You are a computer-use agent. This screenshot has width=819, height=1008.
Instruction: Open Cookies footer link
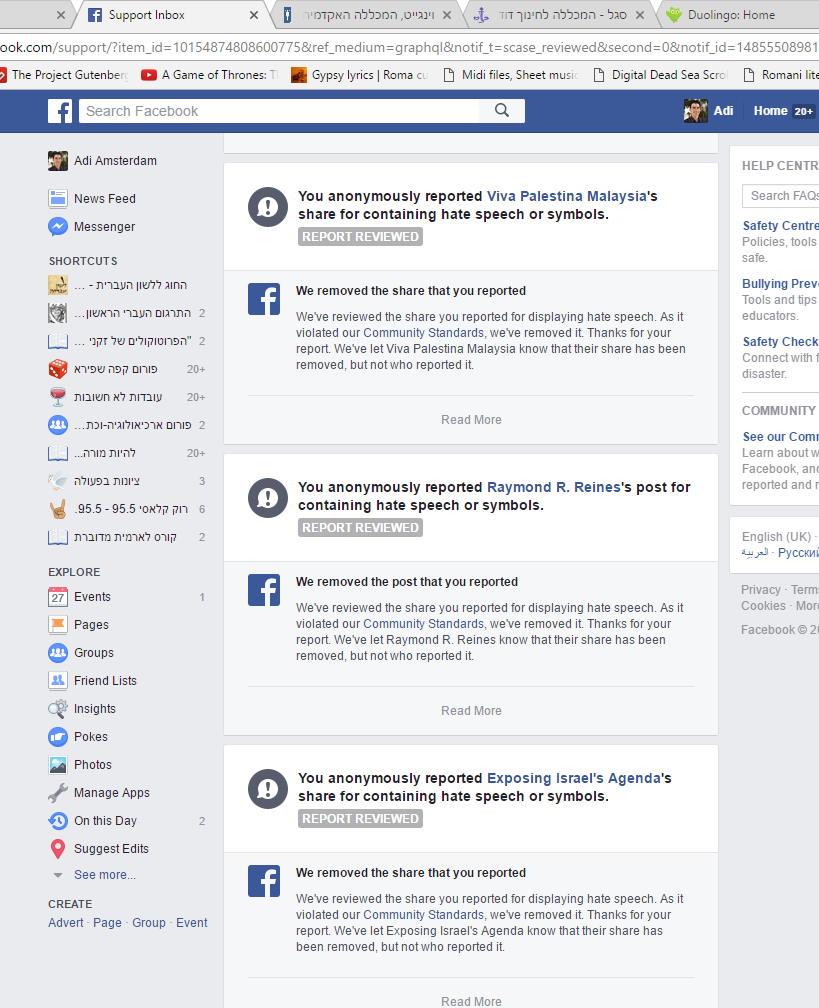763,606
